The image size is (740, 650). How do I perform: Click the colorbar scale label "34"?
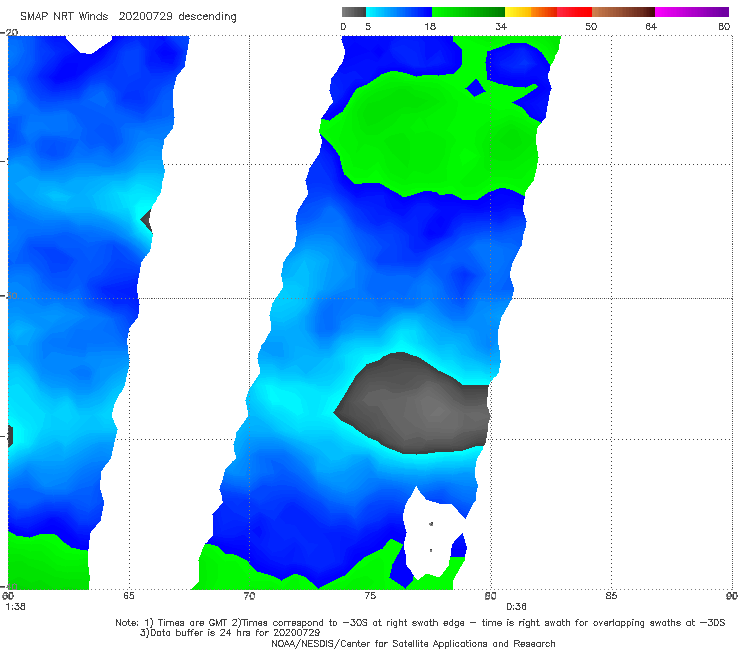coord(501,27)
